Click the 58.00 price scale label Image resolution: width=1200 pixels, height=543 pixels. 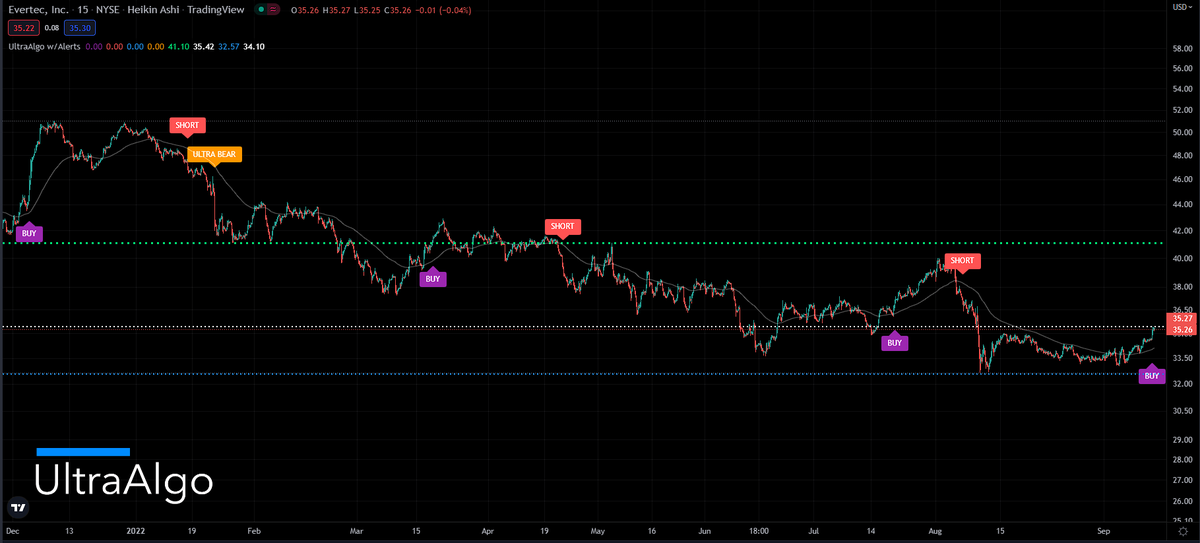[1183, 49]
